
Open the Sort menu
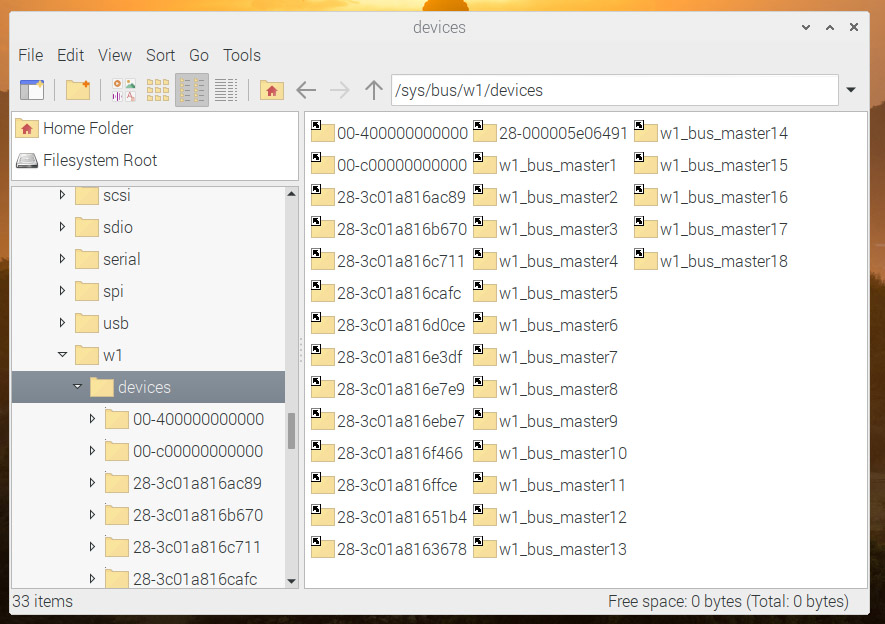point(160,55)
